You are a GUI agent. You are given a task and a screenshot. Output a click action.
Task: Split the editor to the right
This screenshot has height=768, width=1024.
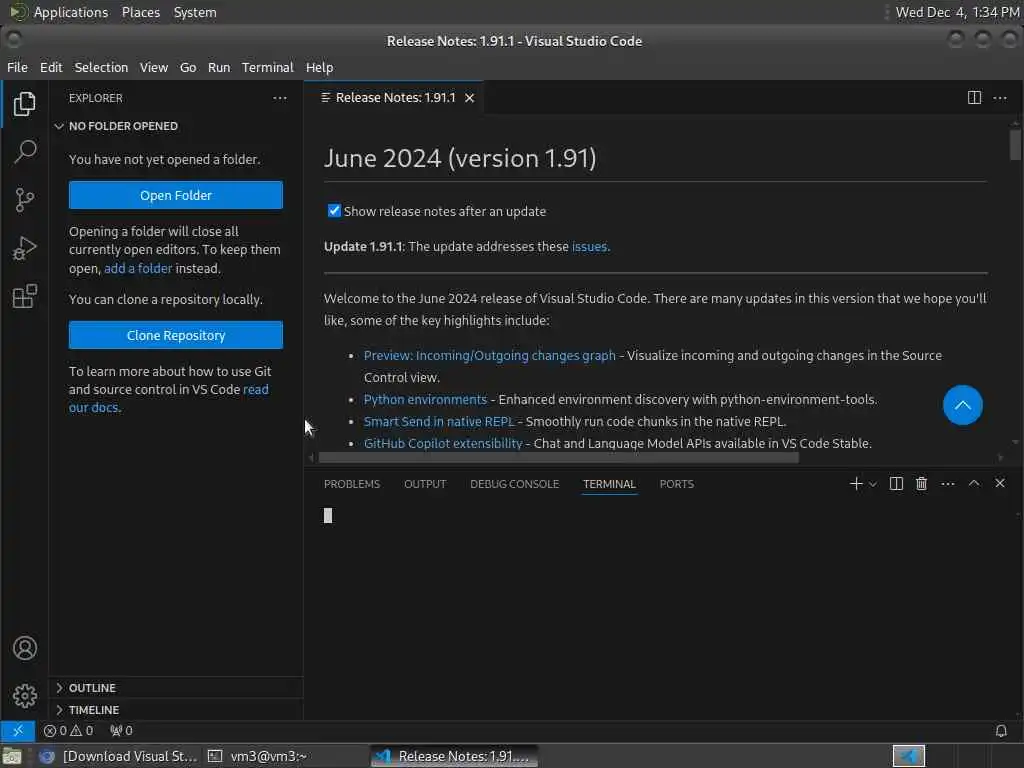pos(974,98)
